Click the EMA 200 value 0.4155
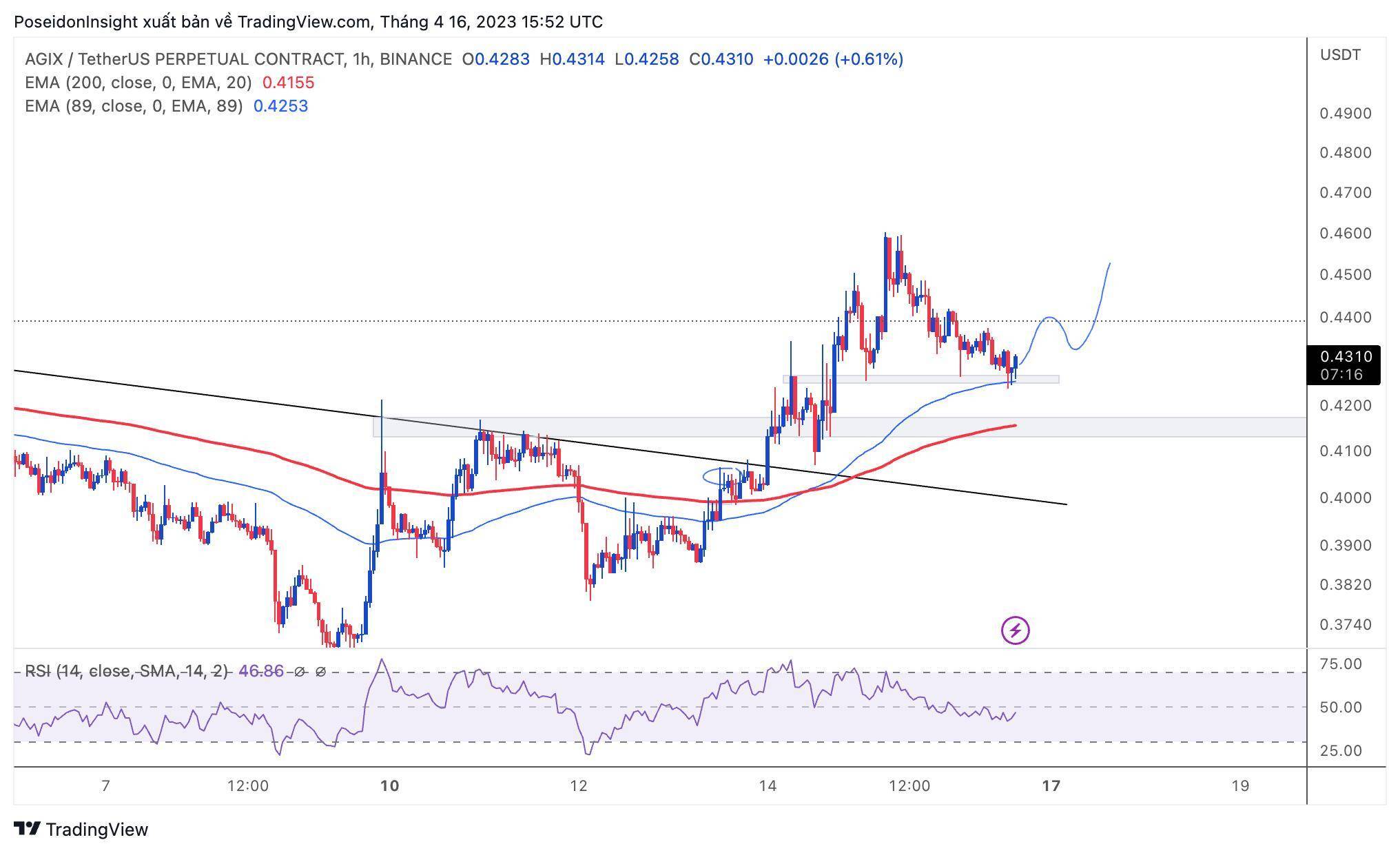Viewport: 1400px width, 853px height. click(x=288, y=83)
